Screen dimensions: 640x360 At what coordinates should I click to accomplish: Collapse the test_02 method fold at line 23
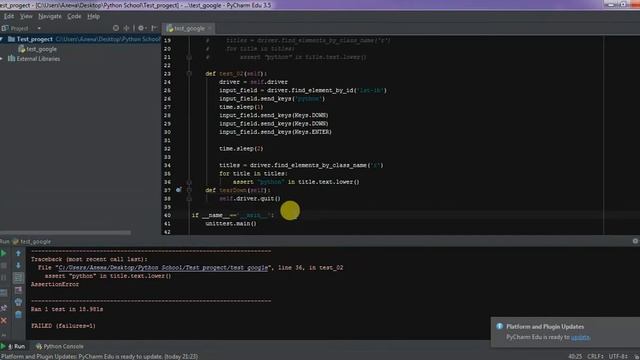click(x=189, y=74)
